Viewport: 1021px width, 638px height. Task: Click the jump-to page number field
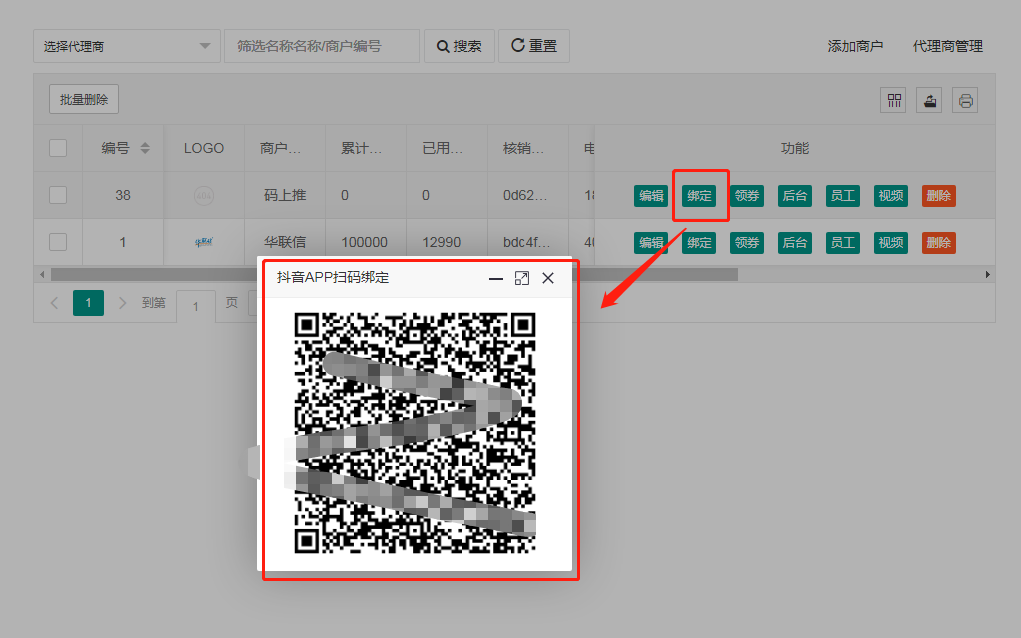(x=195, y=305)
